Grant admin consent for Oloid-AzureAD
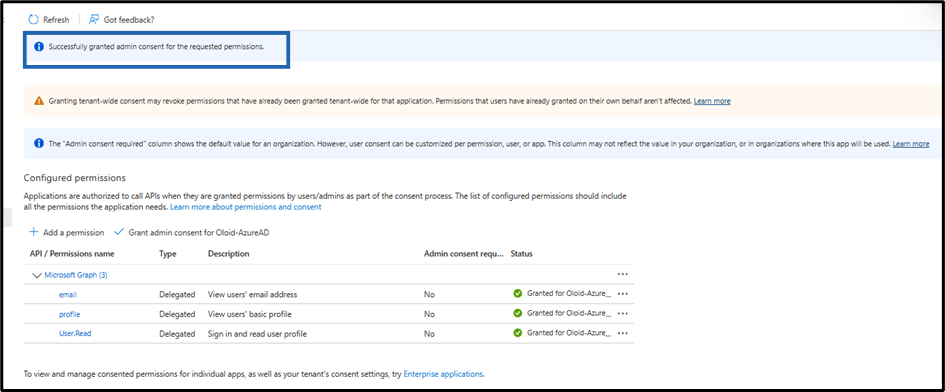The image size is (945, 392). (198, 232)
